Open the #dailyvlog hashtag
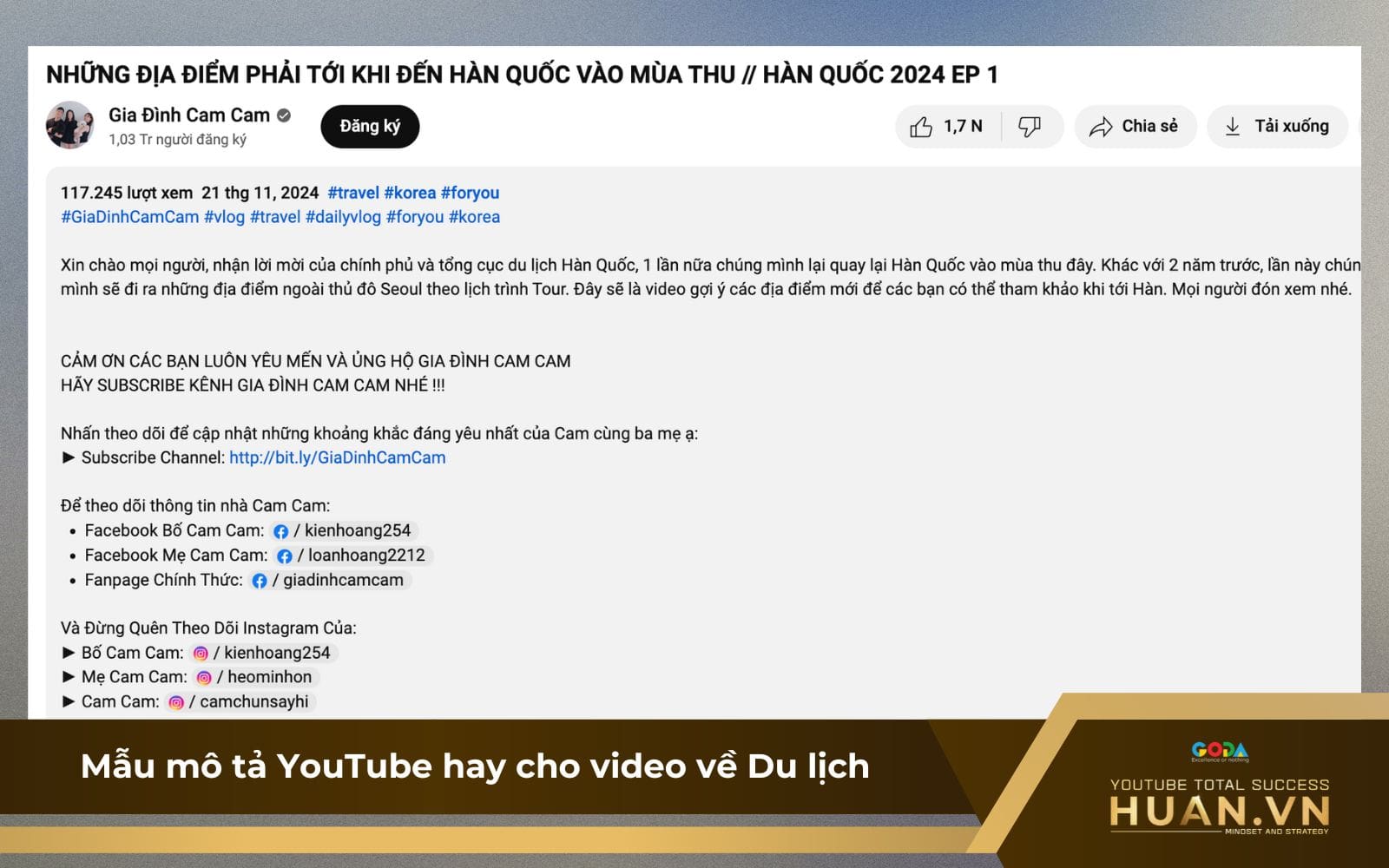Image resolution: width=1389 pixels, height=868 pixels. coord(343,217)
